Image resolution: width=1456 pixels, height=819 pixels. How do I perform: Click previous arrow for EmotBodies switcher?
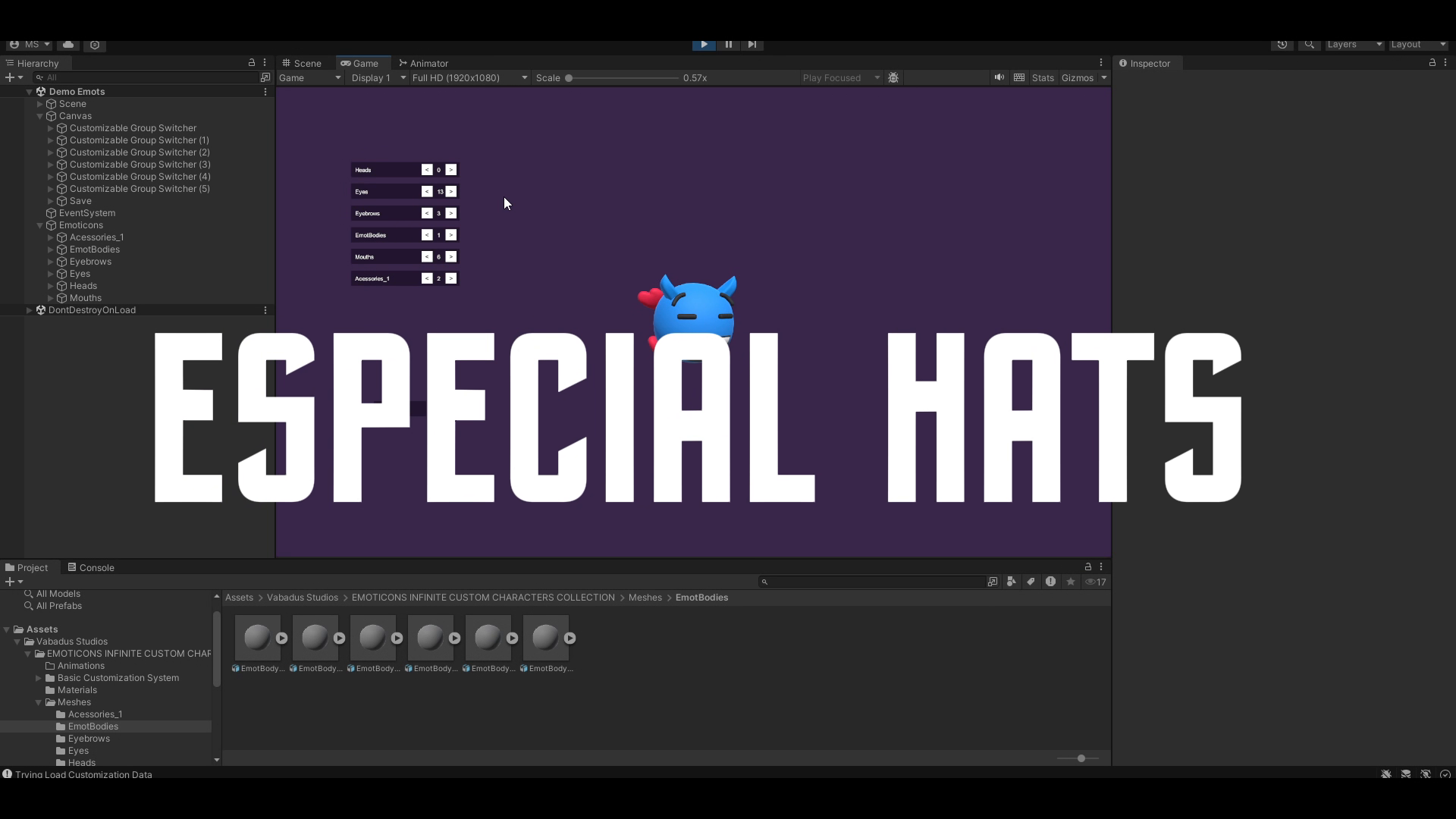pyautogui.click(x=427, y=235)
